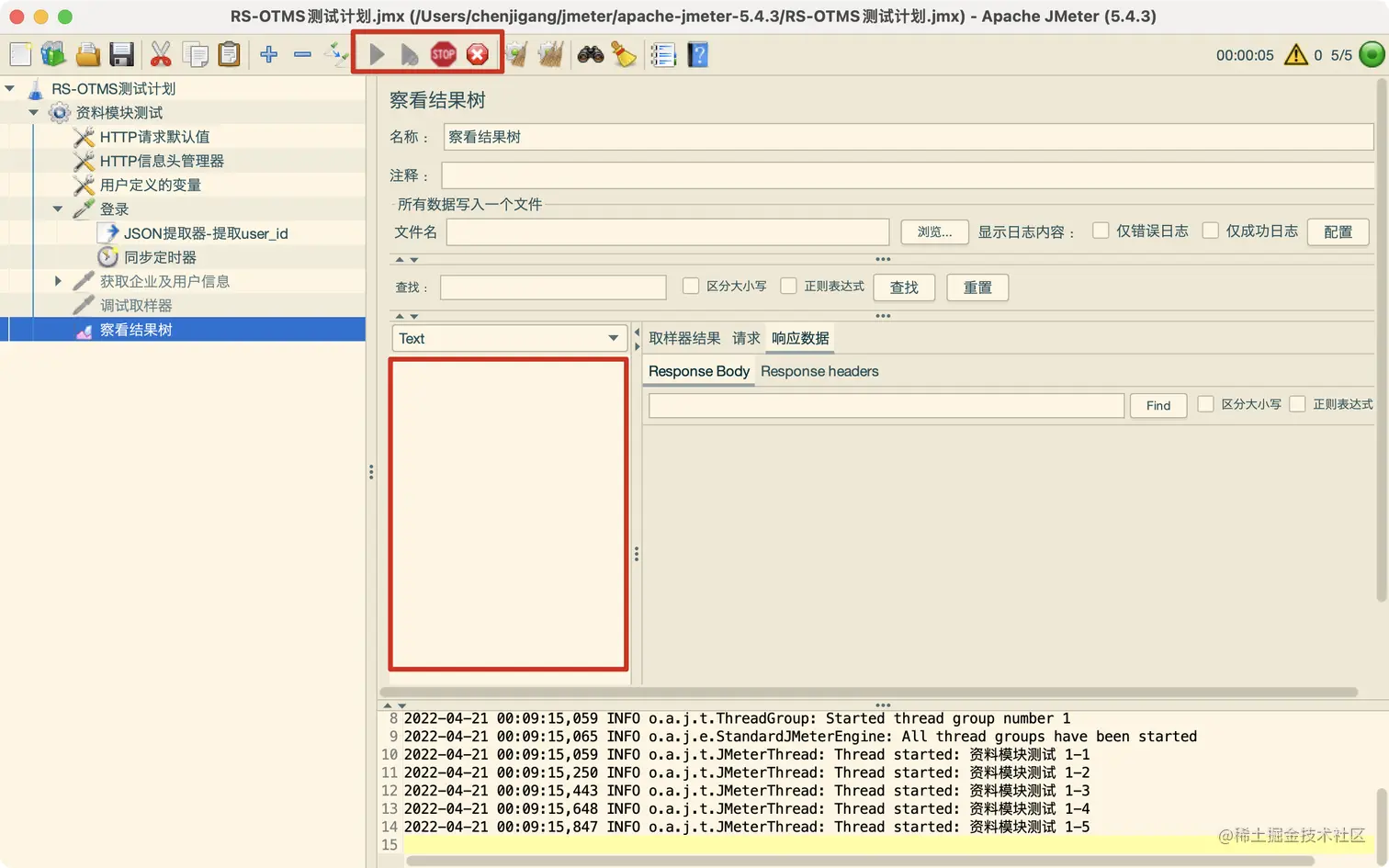The height and width of the screenshot is (868, 1389).
Task: Click the response Find text field
Action: tap(886, 405)
